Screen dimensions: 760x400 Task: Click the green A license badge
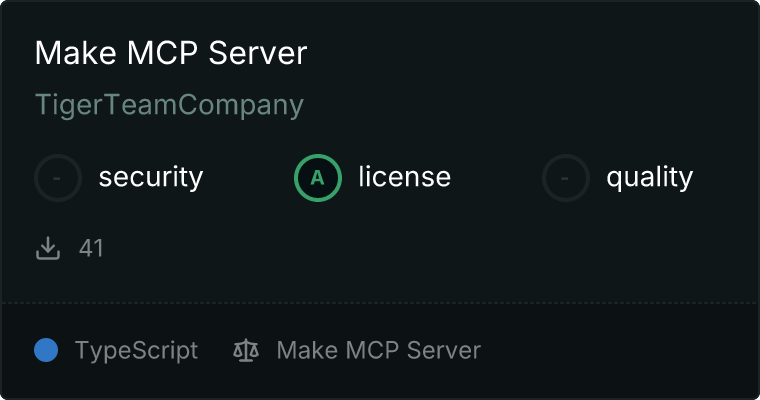[x=318, y=178]
